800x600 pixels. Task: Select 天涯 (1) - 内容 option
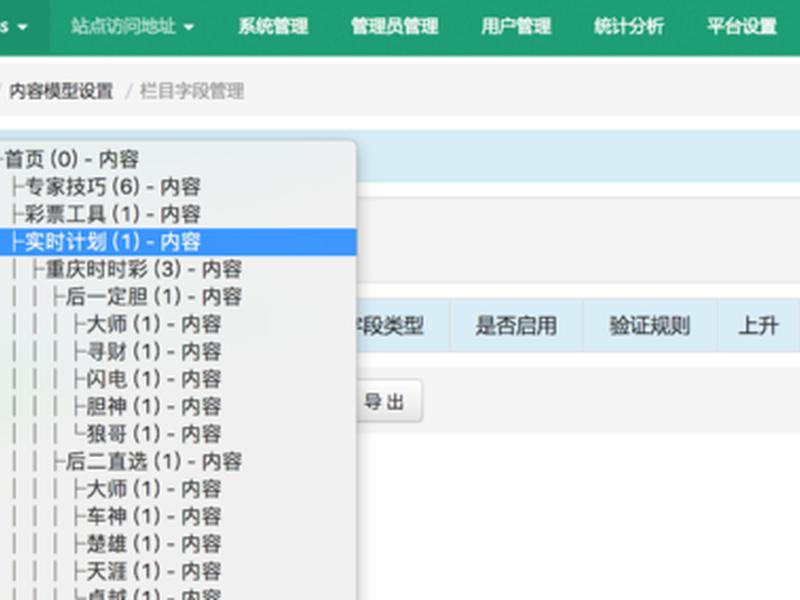click(x=178, y=572)
